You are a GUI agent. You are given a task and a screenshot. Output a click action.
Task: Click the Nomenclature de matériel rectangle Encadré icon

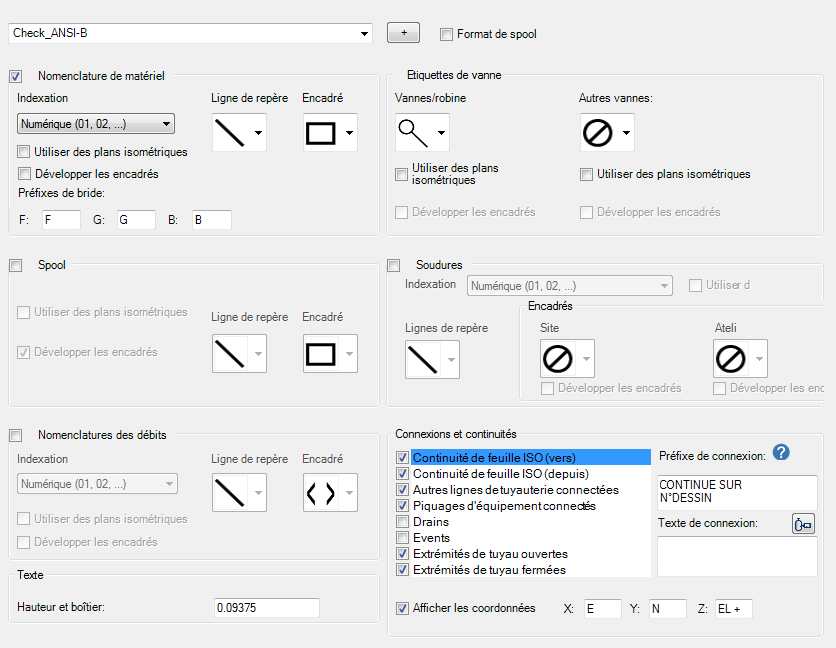click(320, 132)
